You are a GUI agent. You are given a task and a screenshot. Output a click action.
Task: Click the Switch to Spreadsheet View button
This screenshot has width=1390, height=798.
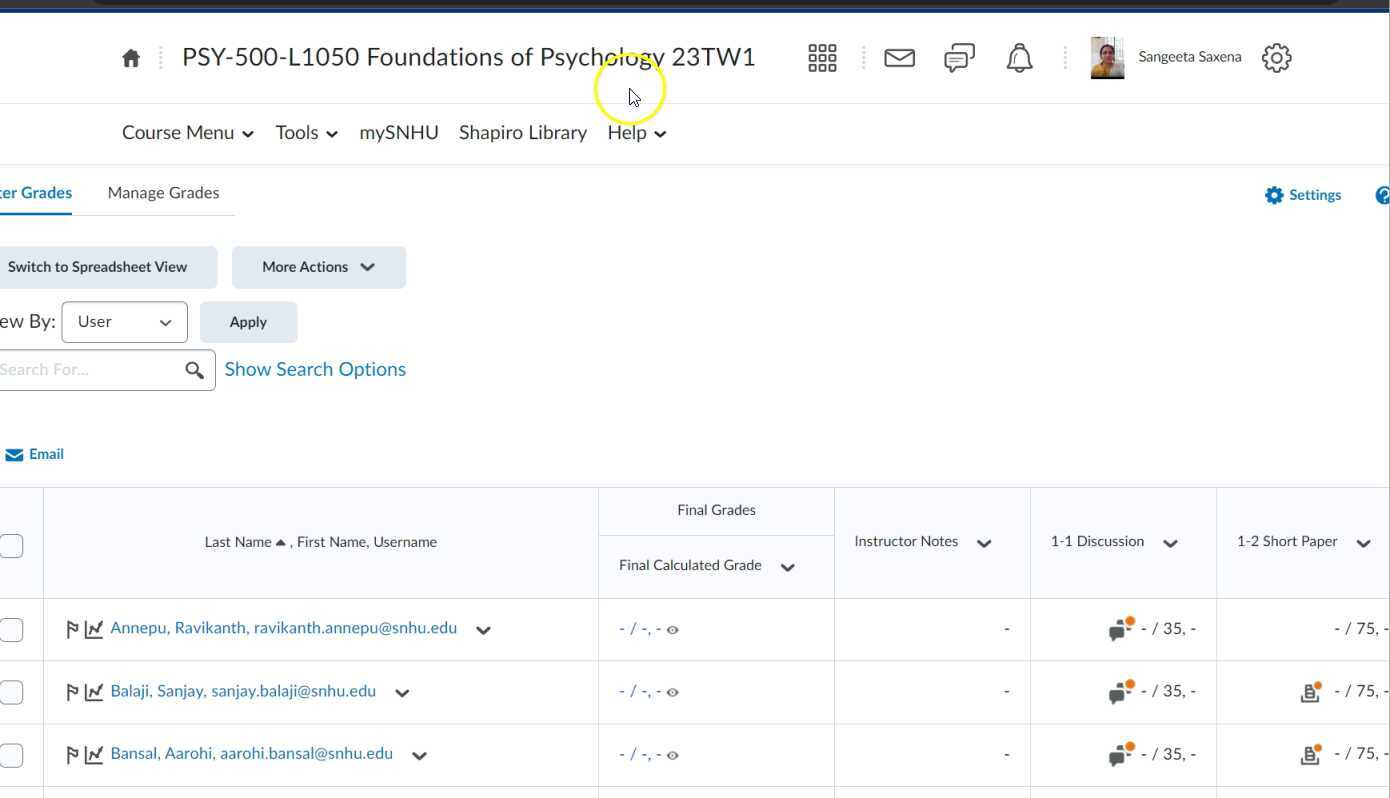pyautogui.click(x=98, y=267)
